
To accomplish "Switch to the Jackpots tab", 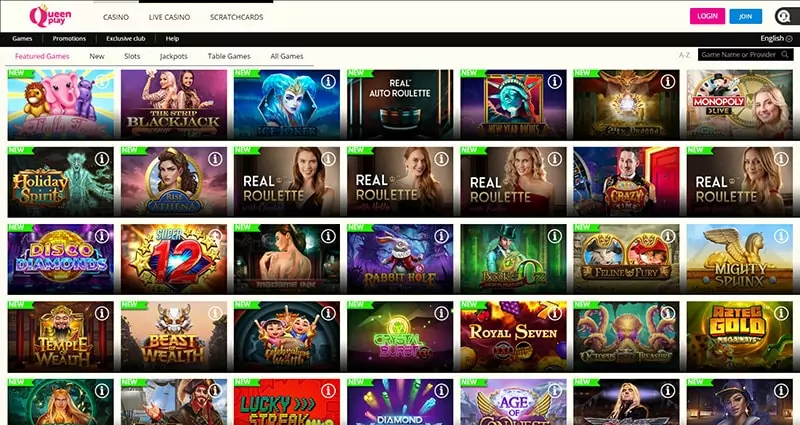I will coord(173,56).
